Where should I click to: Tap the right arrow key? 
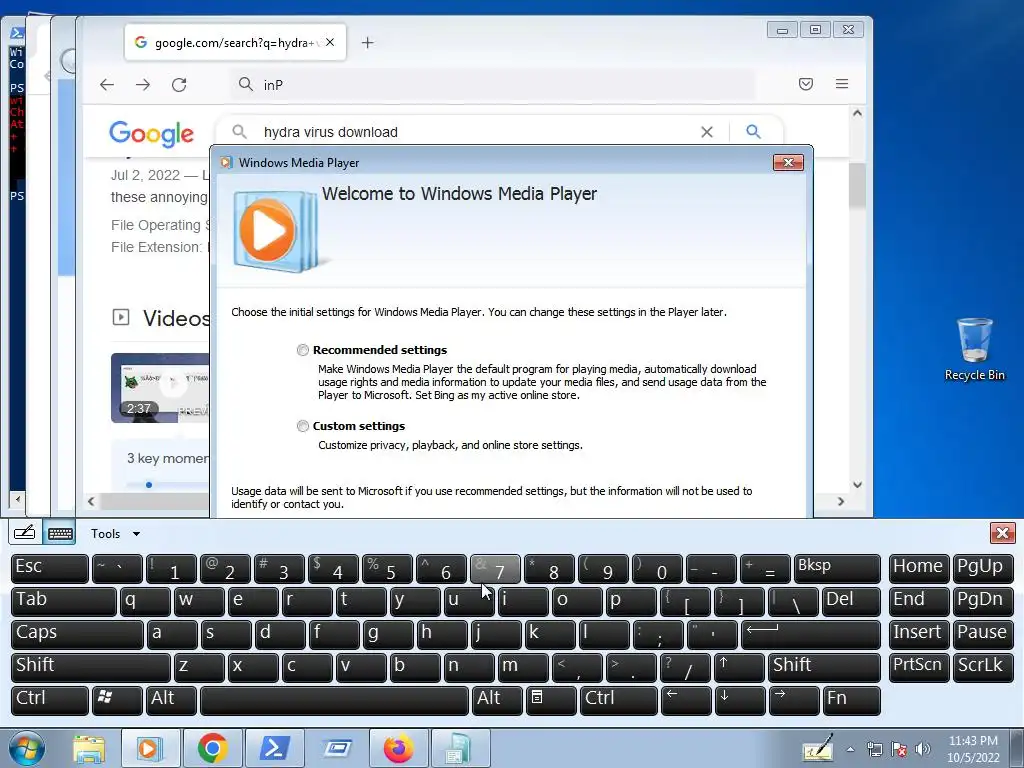(793, 700)
